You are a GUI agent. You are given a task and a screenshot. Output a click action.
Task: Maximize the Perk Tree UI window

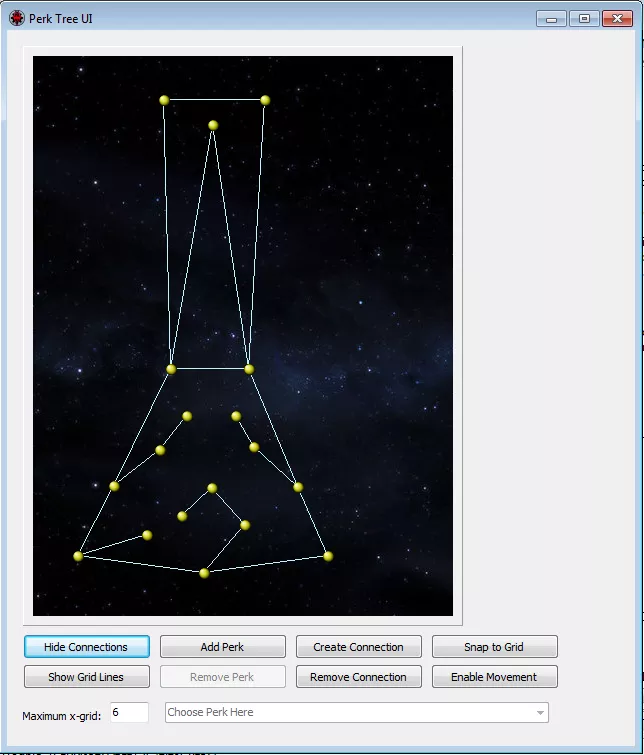coord(584,19)
